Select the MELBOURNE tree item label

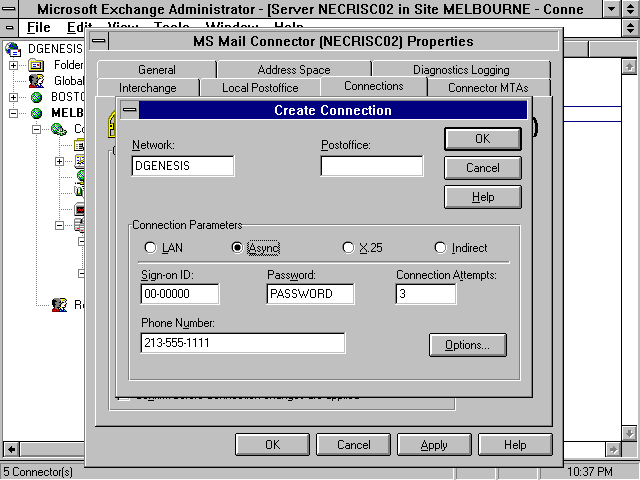tap(67, 113)
